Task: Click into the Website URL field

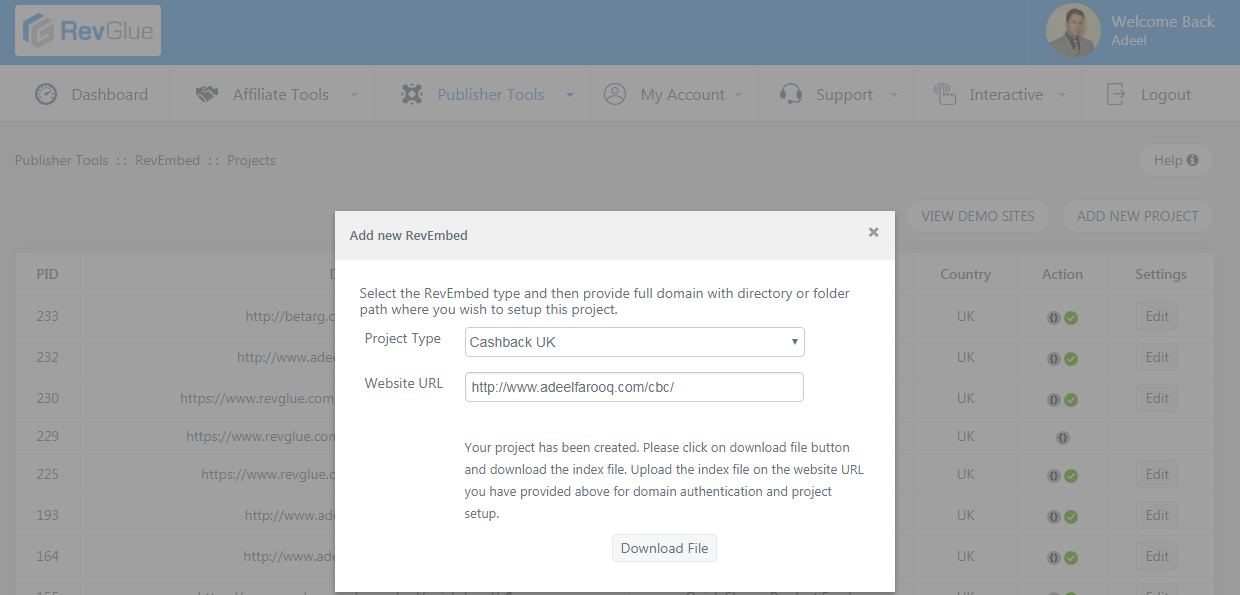Action: [634, 387]
